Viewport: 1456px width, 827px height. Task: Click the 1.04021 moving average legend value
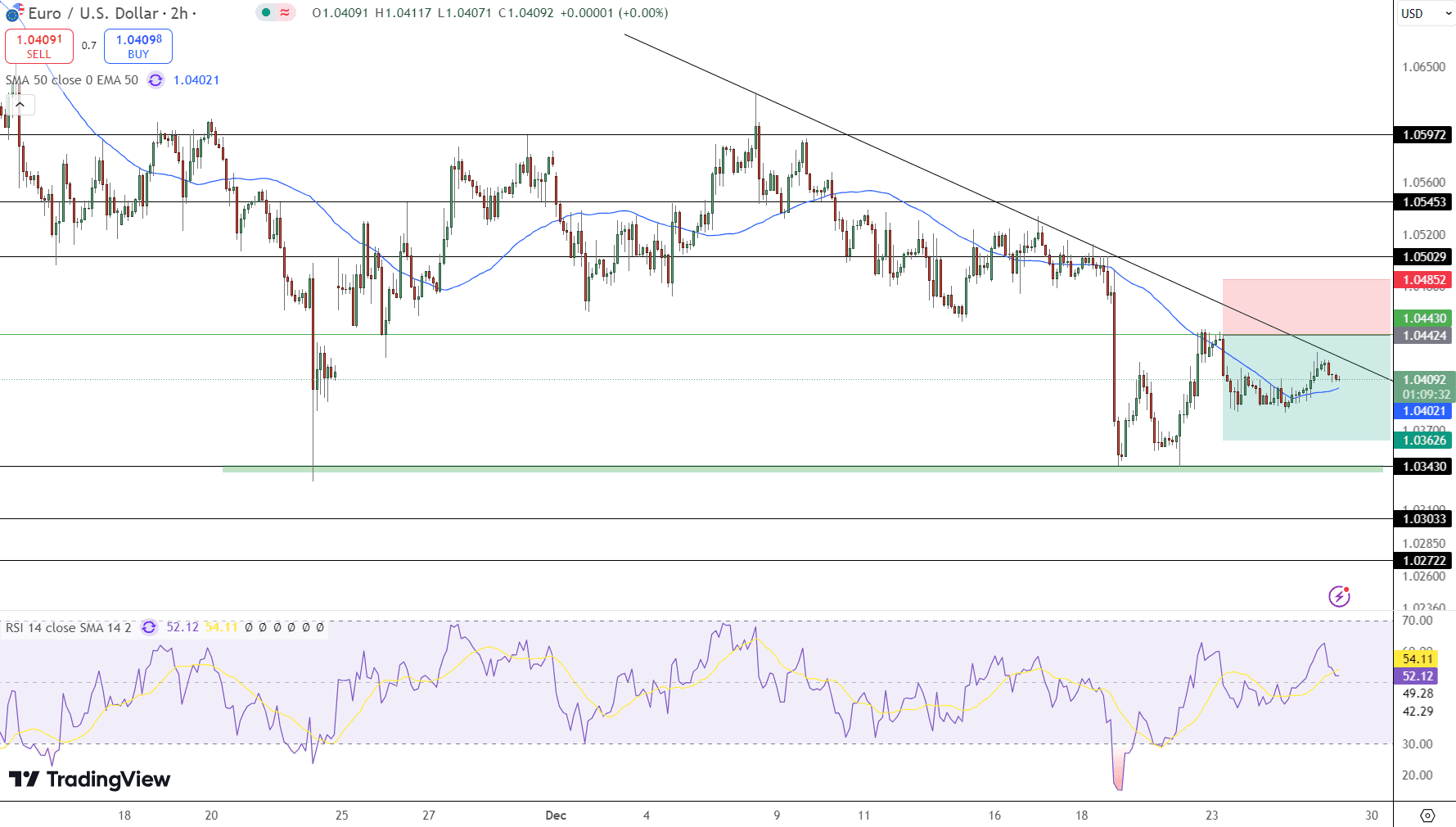pos(196,80)
